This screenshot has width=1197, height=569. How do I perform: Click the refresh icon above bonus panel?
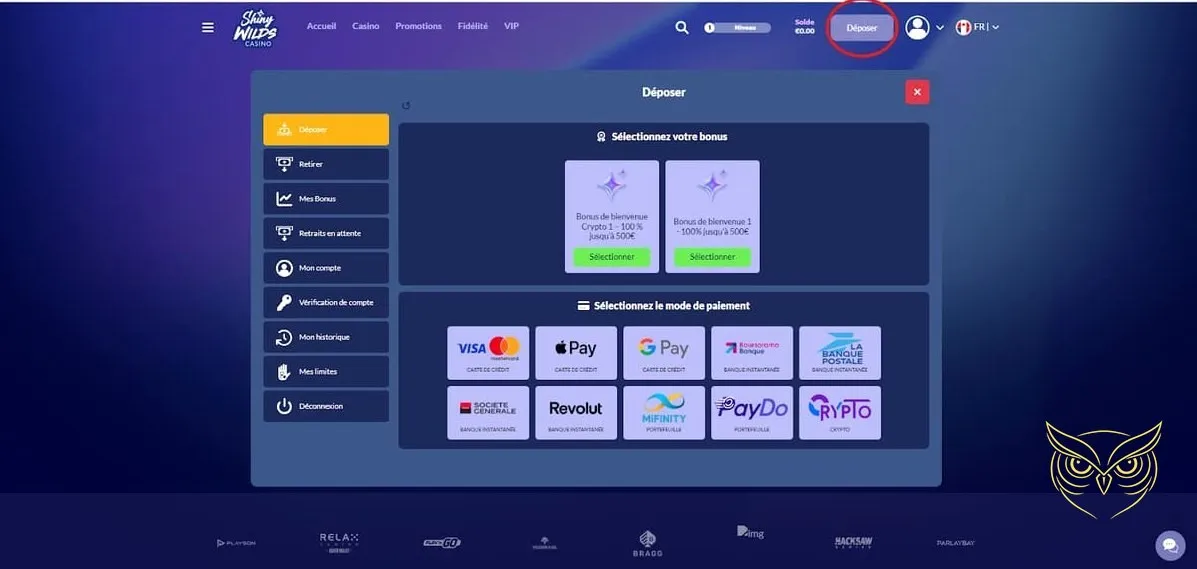406,106
